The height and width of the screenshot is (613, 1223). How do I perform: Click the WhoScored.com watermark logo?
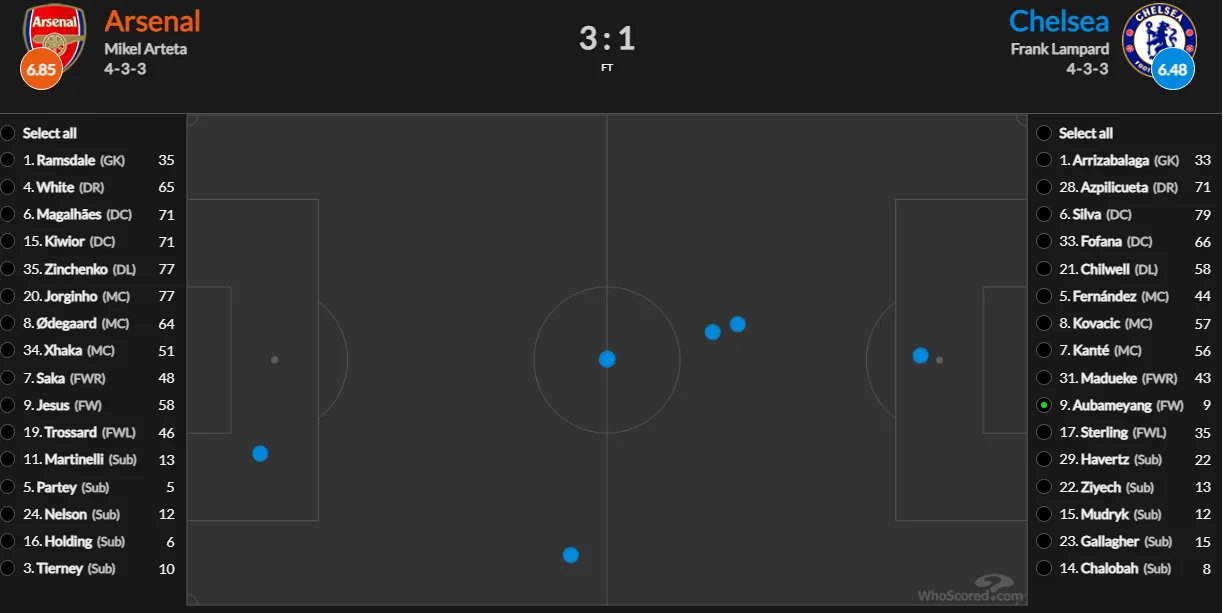[x=972, y=589]
